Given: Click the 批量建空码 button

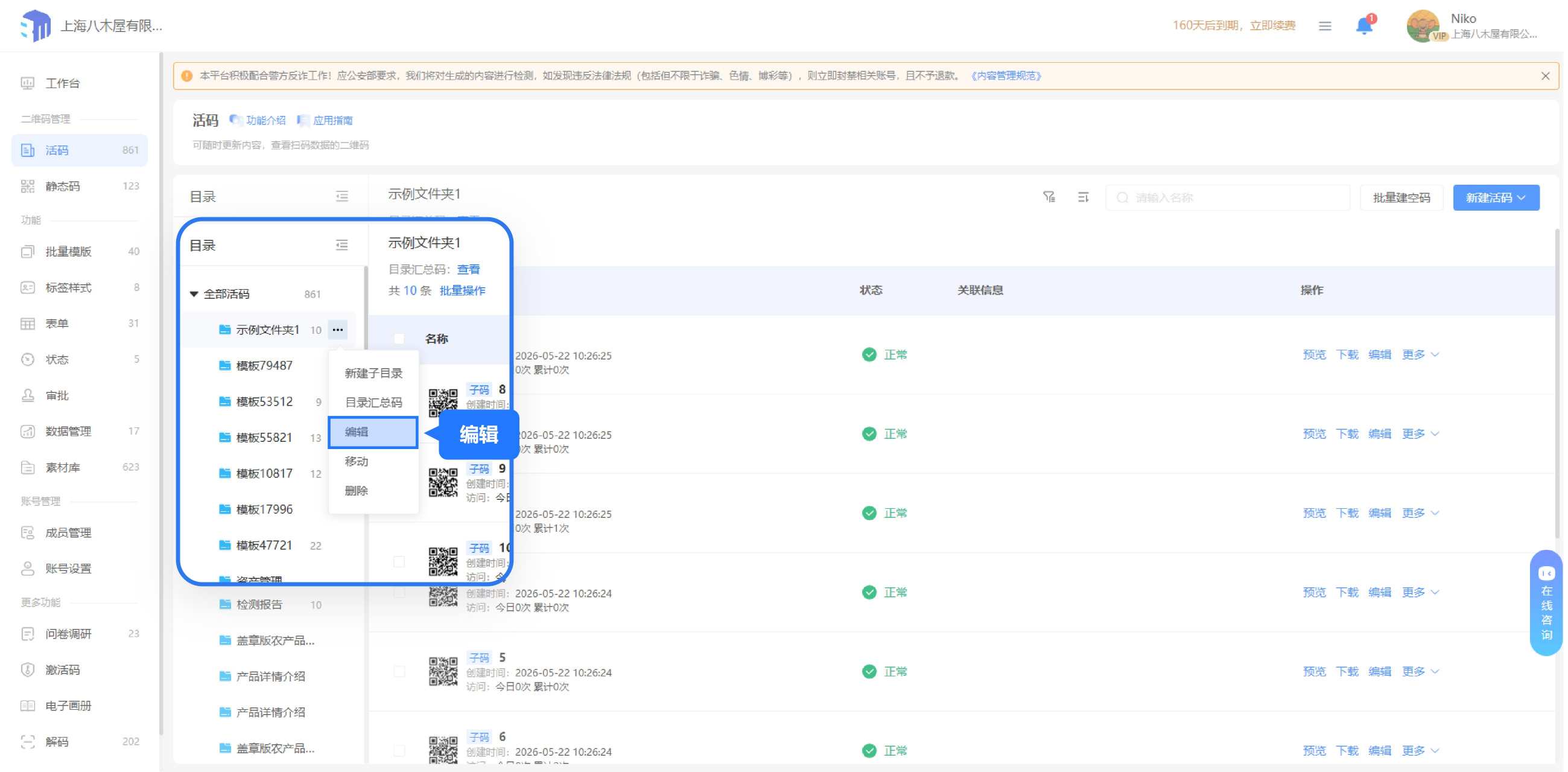Looking at the screenshot, I should [x=1401, y=197].
